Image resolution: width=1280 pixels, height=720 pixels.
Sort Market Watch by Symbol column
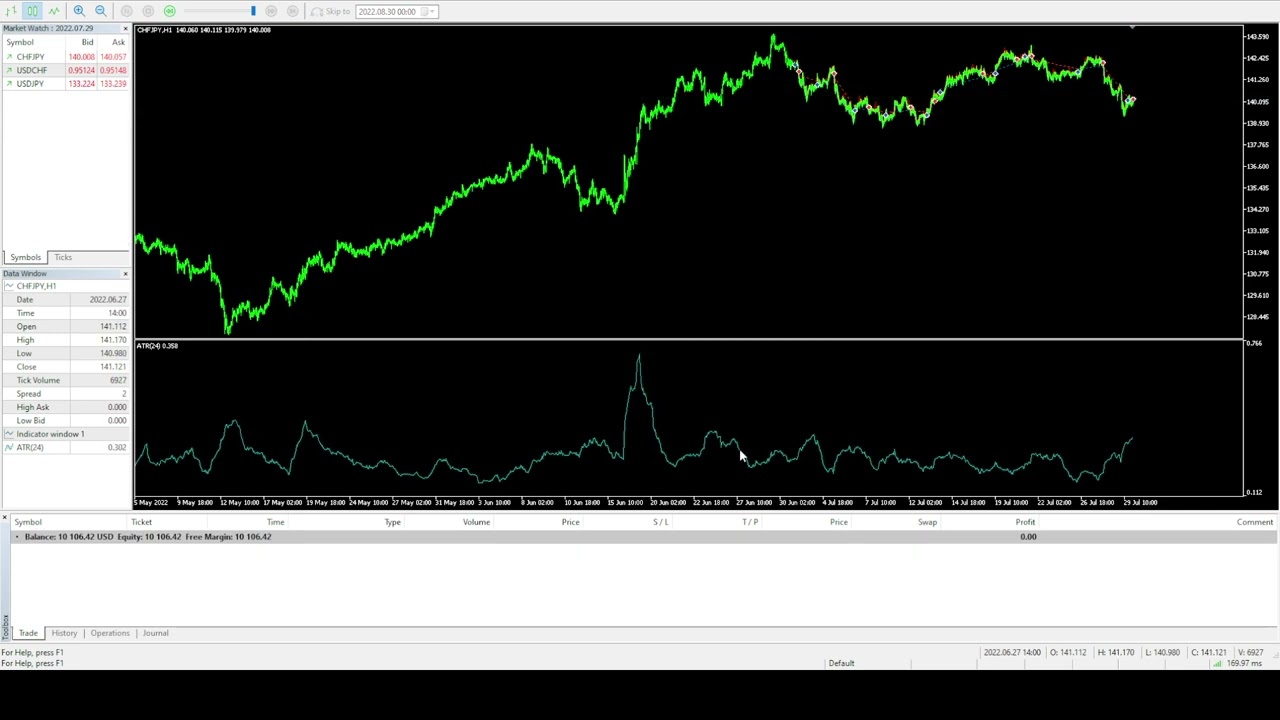tap(20, 42)
